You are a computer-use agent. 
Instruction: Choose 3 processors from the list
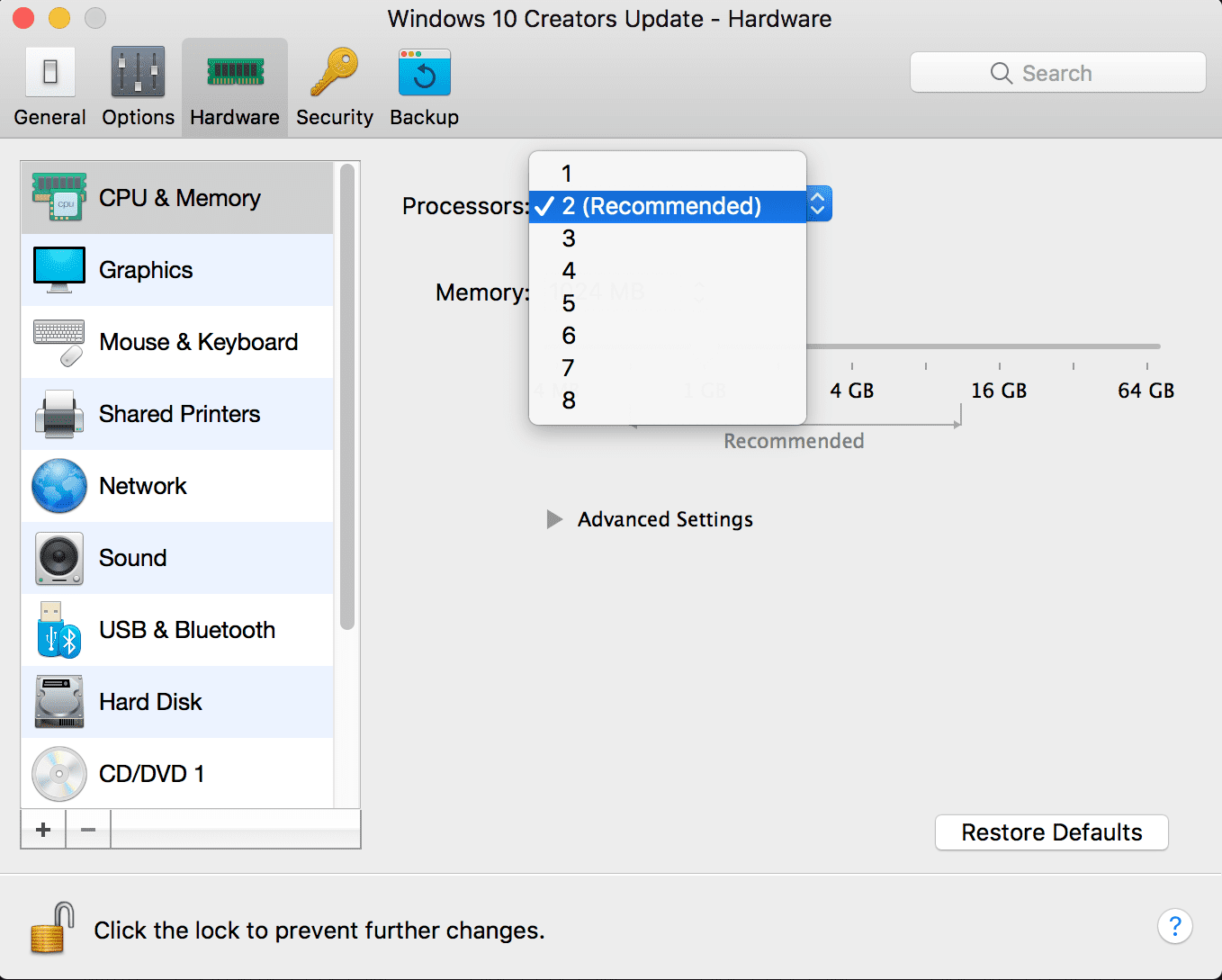(668, 238)
